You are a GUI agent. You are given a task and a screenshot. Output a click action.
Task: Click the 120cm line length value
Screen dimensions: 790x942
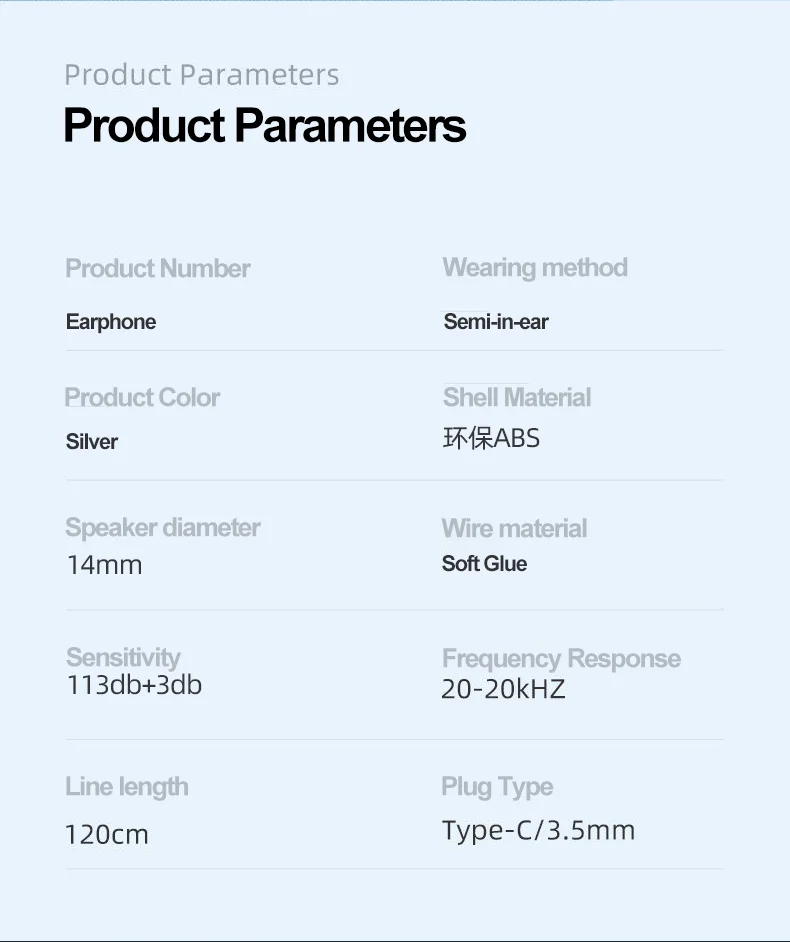[107, 834]
